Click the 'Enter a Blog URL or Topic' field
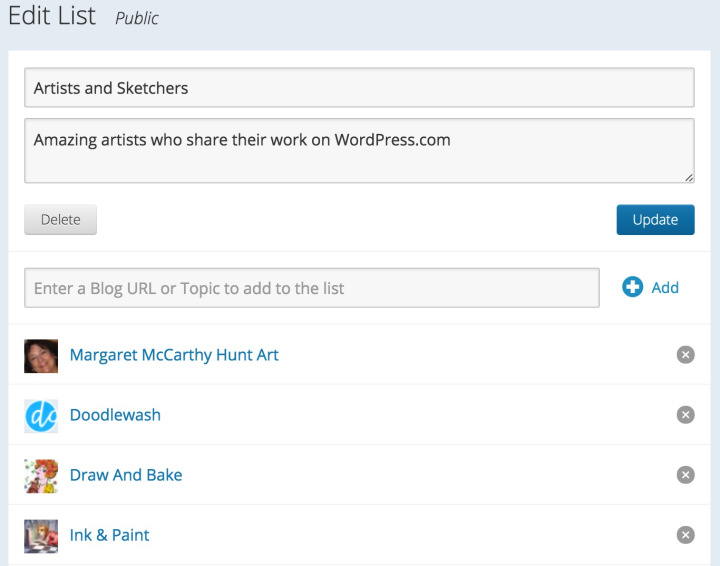The image size is (720, 566). (x=312, y=288)
